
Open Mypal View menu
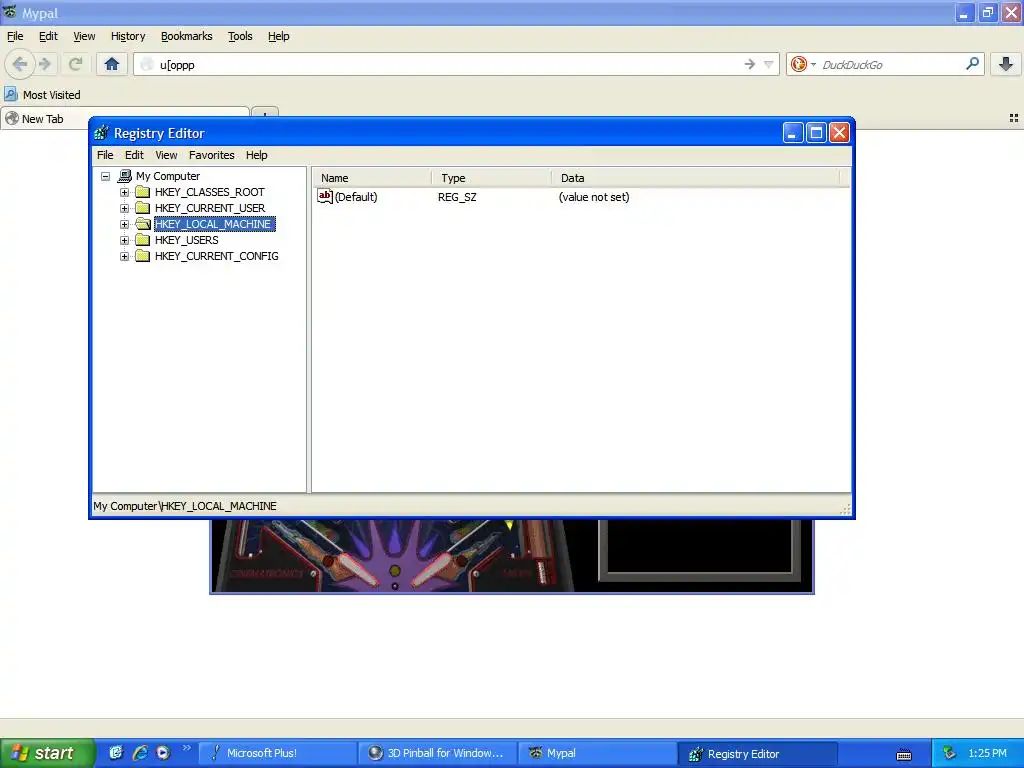click(x=84, y=36)
